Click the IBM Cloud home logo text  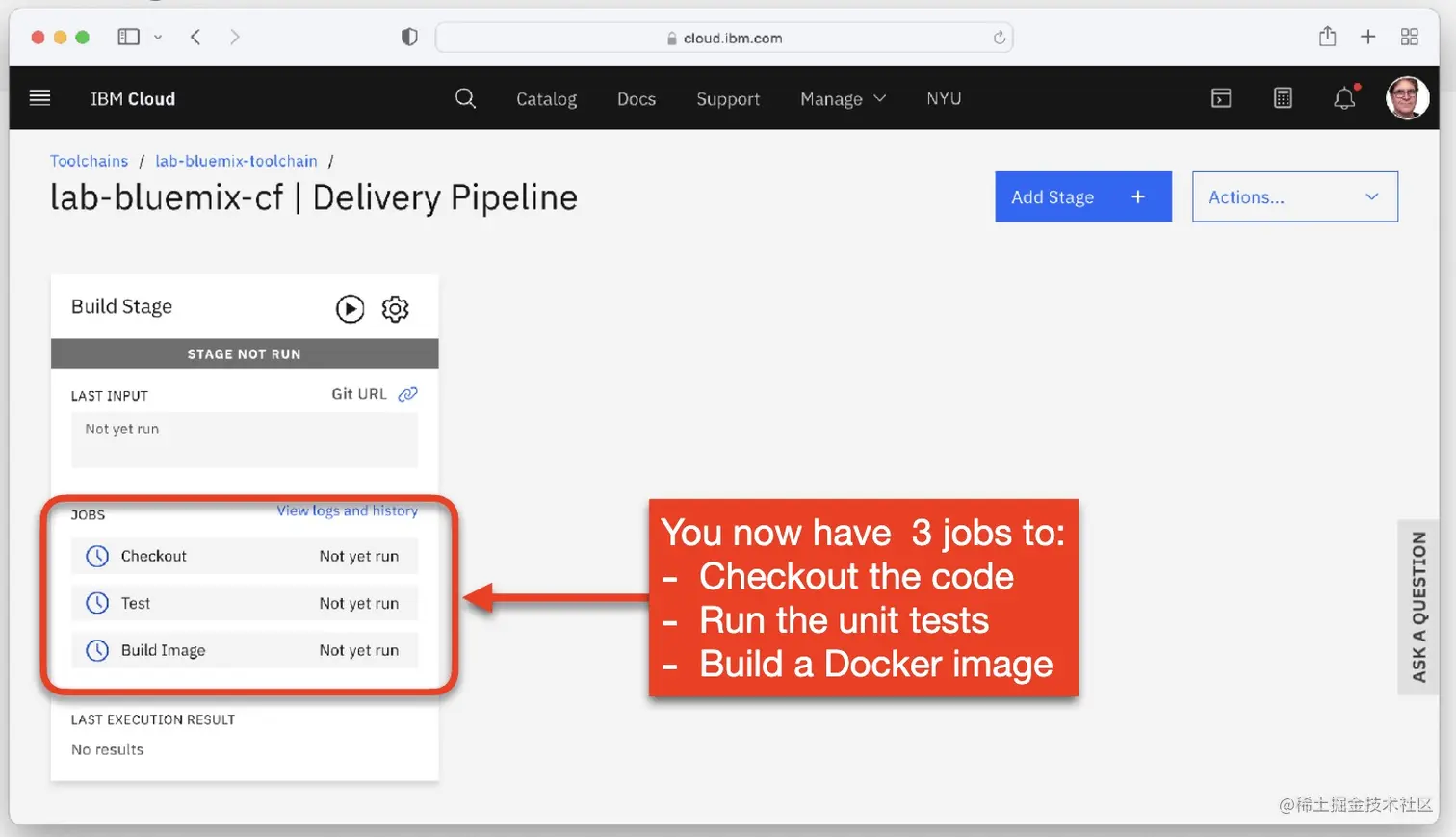[x=133, y=99]
